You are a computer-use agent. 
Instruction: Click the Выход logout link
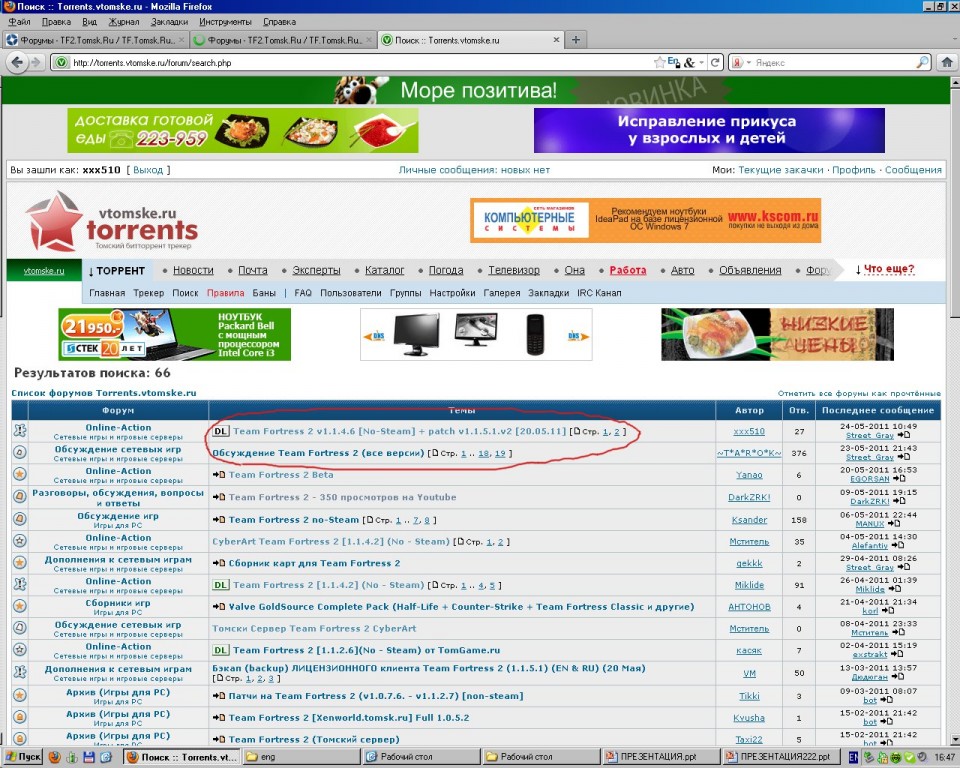tap(148, 170)
